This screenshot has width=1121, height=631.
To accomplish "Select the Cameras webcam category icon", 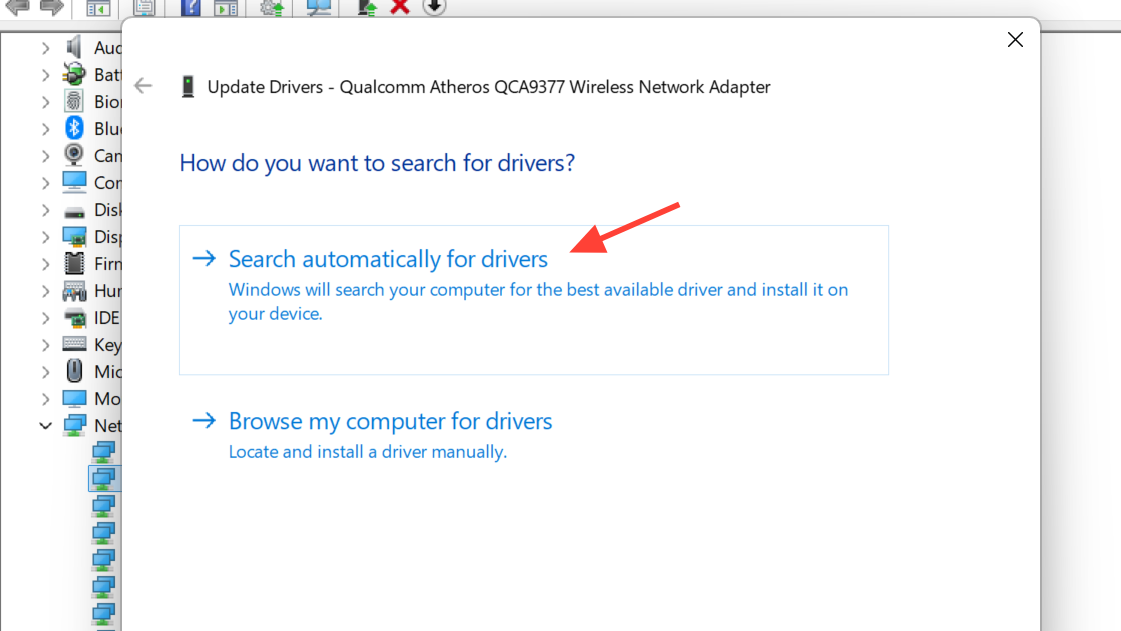I will tap(74, 155).
